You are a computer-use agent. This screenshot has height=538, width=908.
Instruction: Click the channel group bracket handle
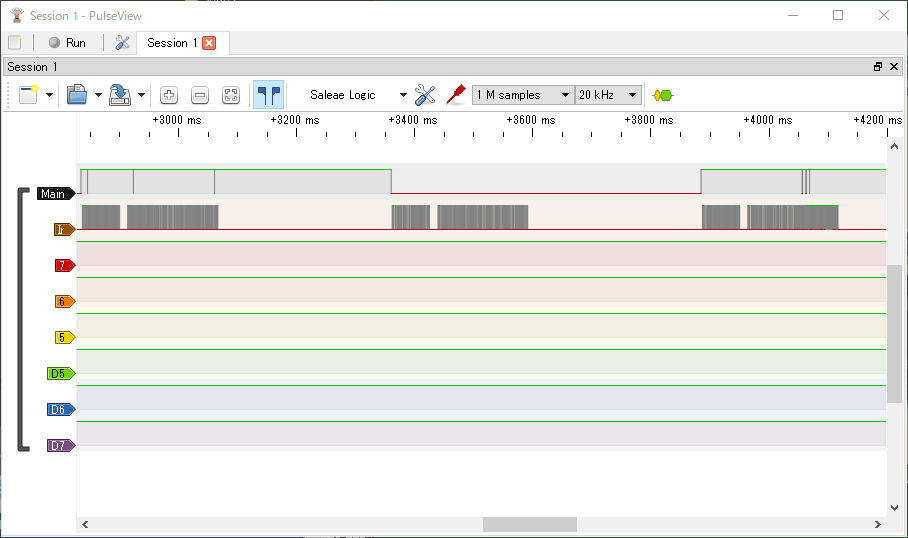23,319
